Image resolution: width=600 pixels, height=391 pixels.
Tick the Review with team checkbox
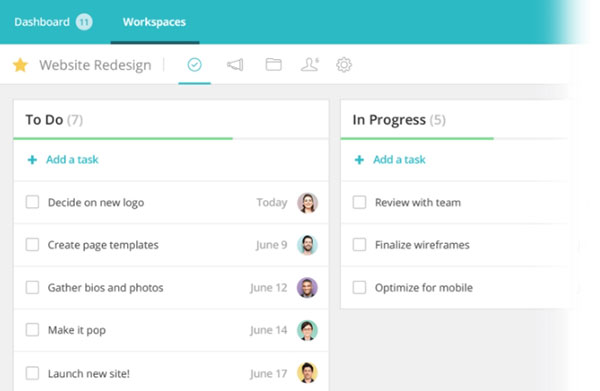[x=359, y=202]
